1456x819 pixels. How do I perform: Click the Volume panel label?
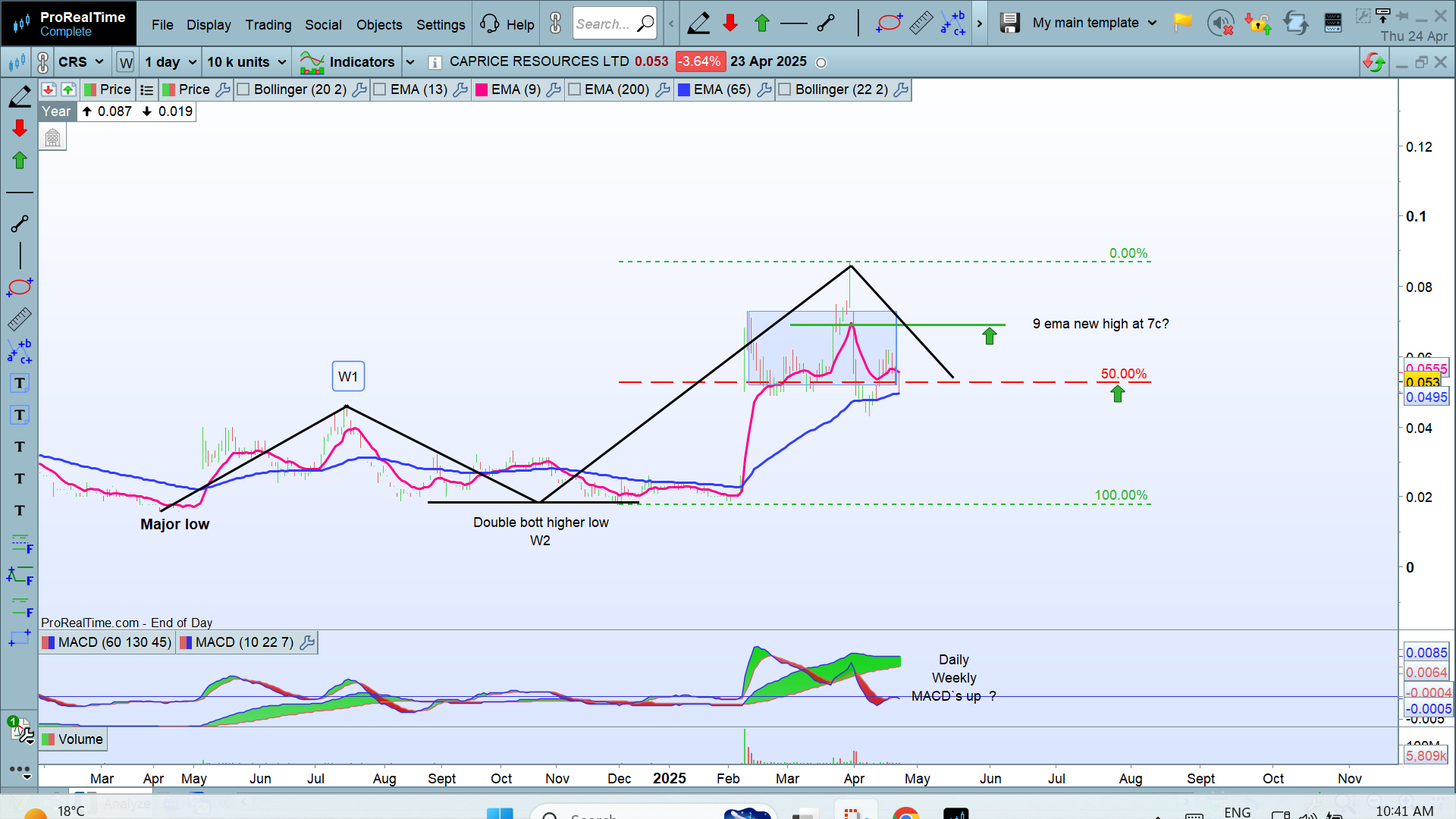[x=80, y=739]
